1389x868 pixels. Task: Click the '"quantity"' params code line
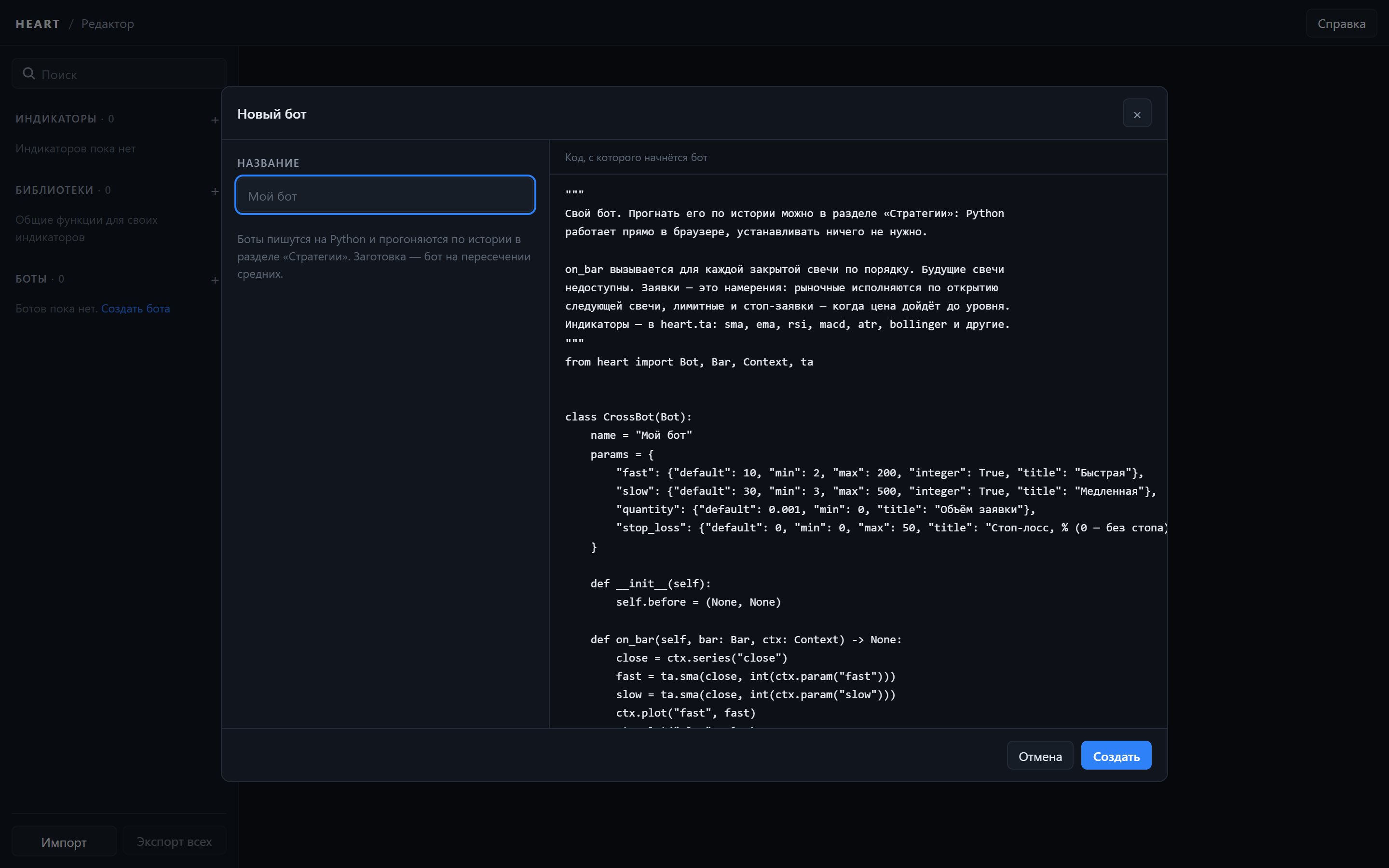(x=825, y=509)
